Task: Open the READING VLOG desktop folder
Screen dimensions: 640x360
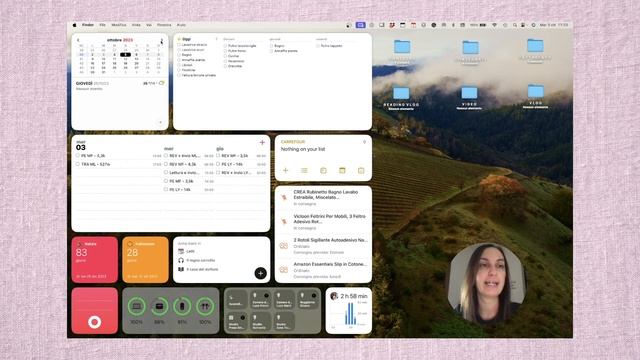Action: pos(401,98)
